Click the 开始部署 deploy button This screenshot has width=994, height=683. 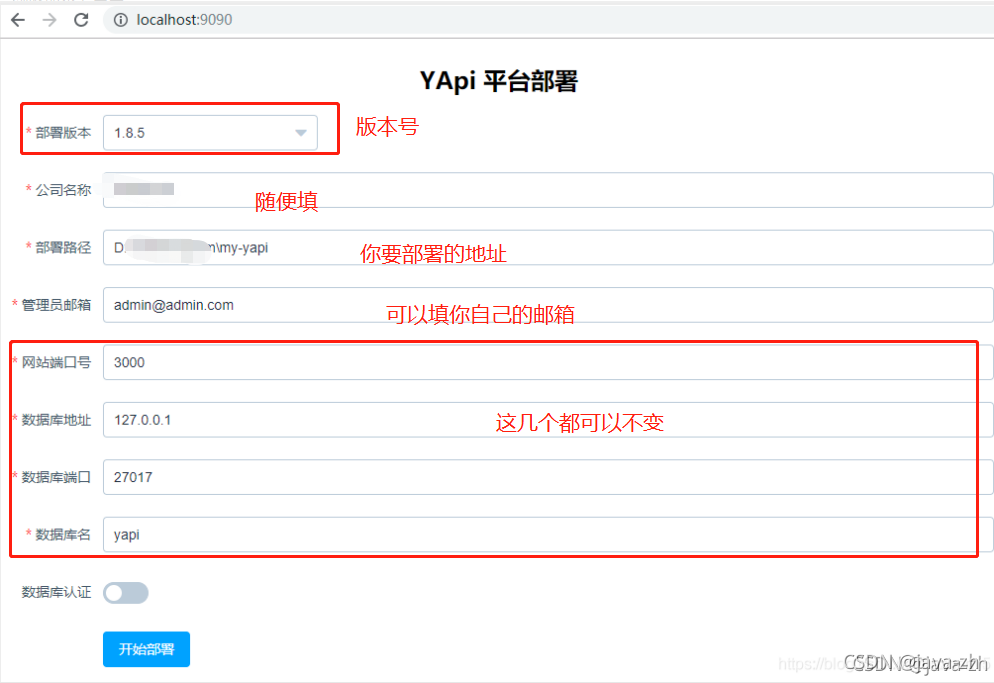coord(146,649)
